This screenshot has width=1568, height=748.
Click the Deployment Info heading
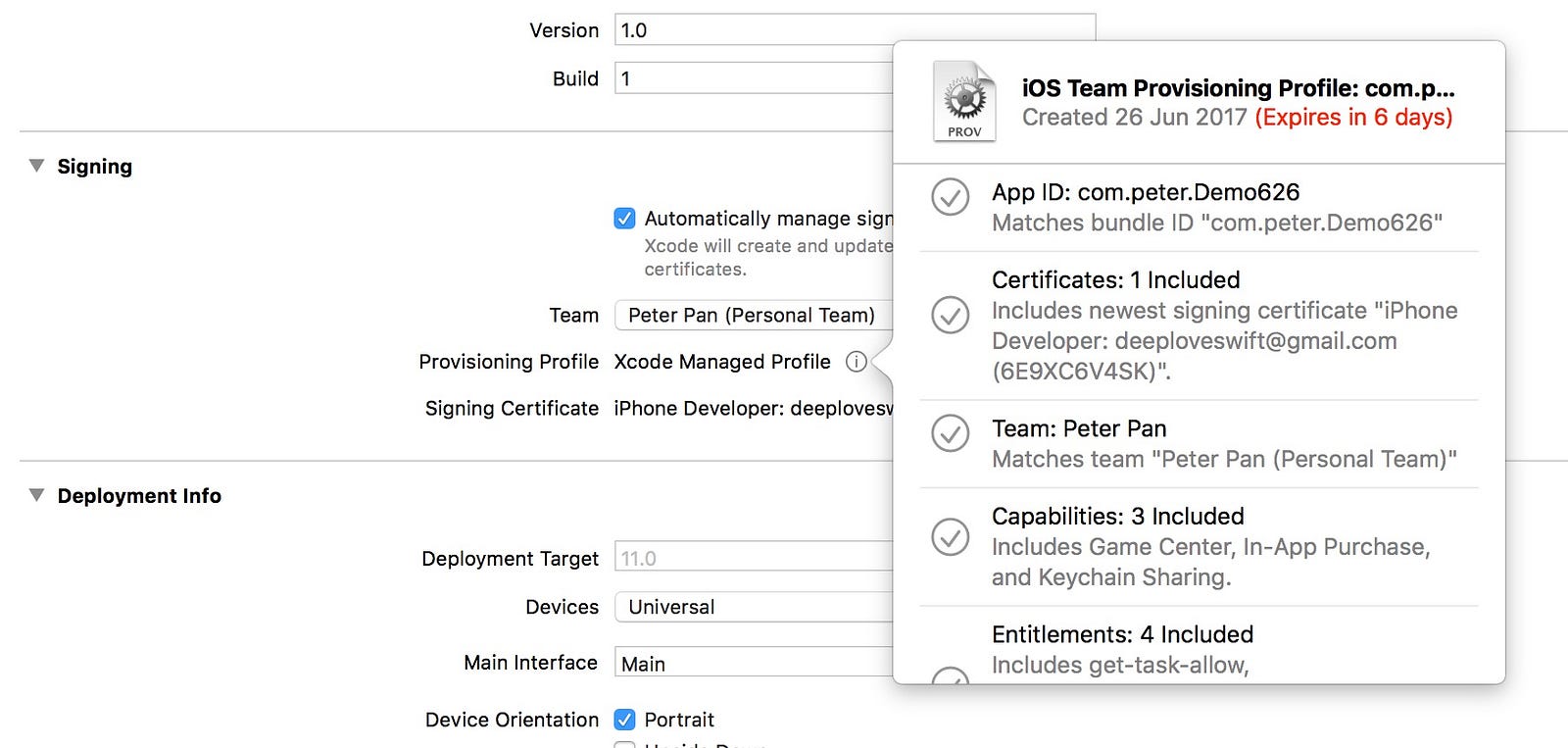pos(139,496)
